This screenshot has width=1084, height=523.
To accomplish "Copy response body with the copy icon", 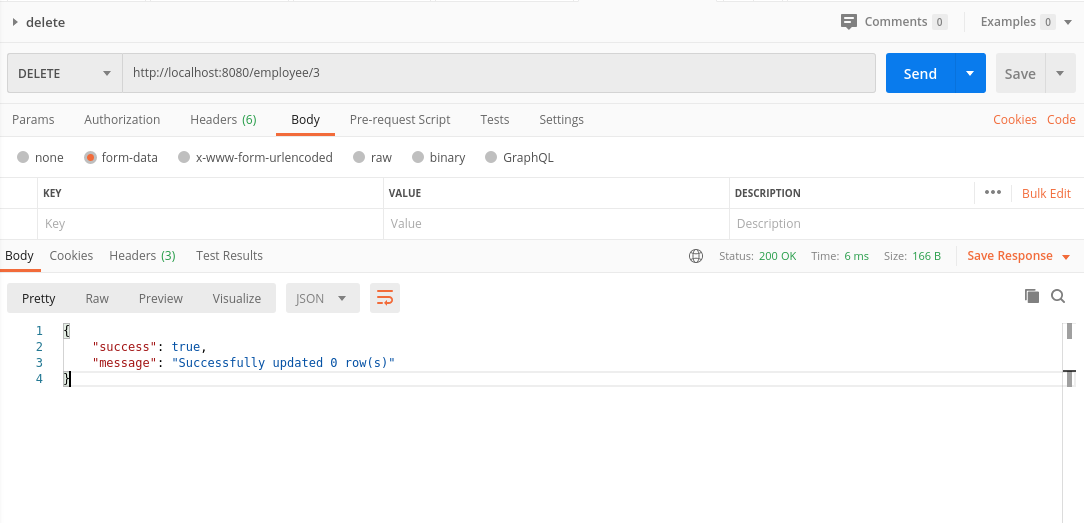I will click(1032, 296).
